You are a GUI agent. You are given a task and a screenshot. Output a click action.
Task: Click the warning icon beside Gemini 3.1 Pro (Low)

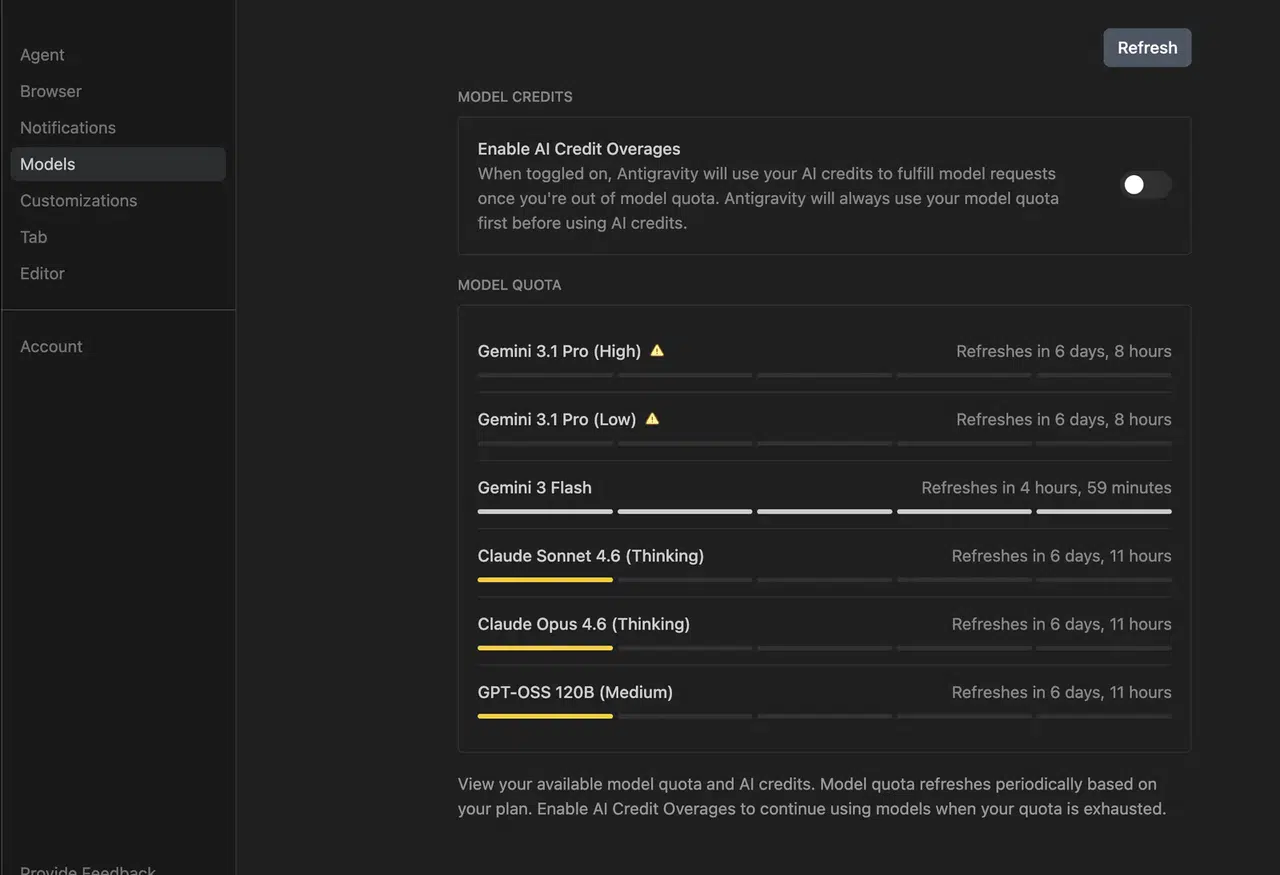(x=652, y=419)
